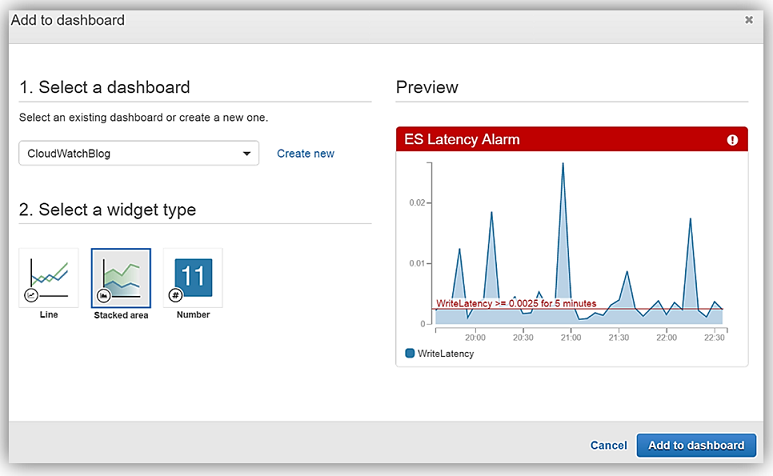Click the Line label under the widget
The height and width of the screenshot is (476, 773).
(48, 315)
